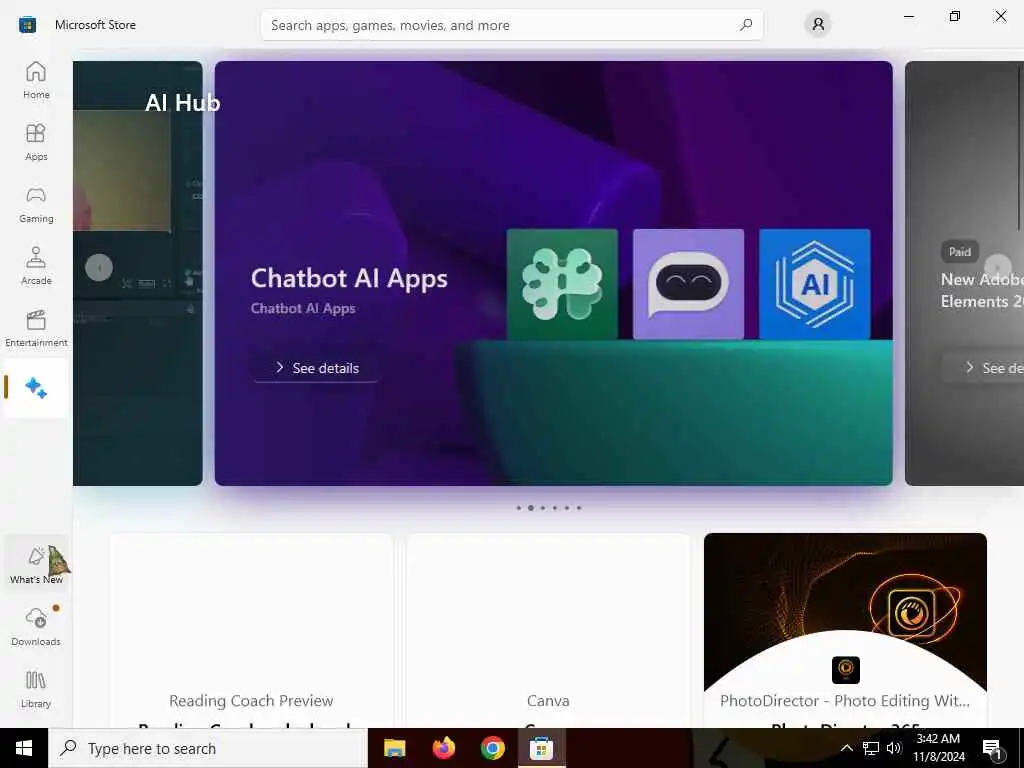Select the third carousel page dot
The width and height of the screenshot is (1024, 768).
click(x=543, y=507)
